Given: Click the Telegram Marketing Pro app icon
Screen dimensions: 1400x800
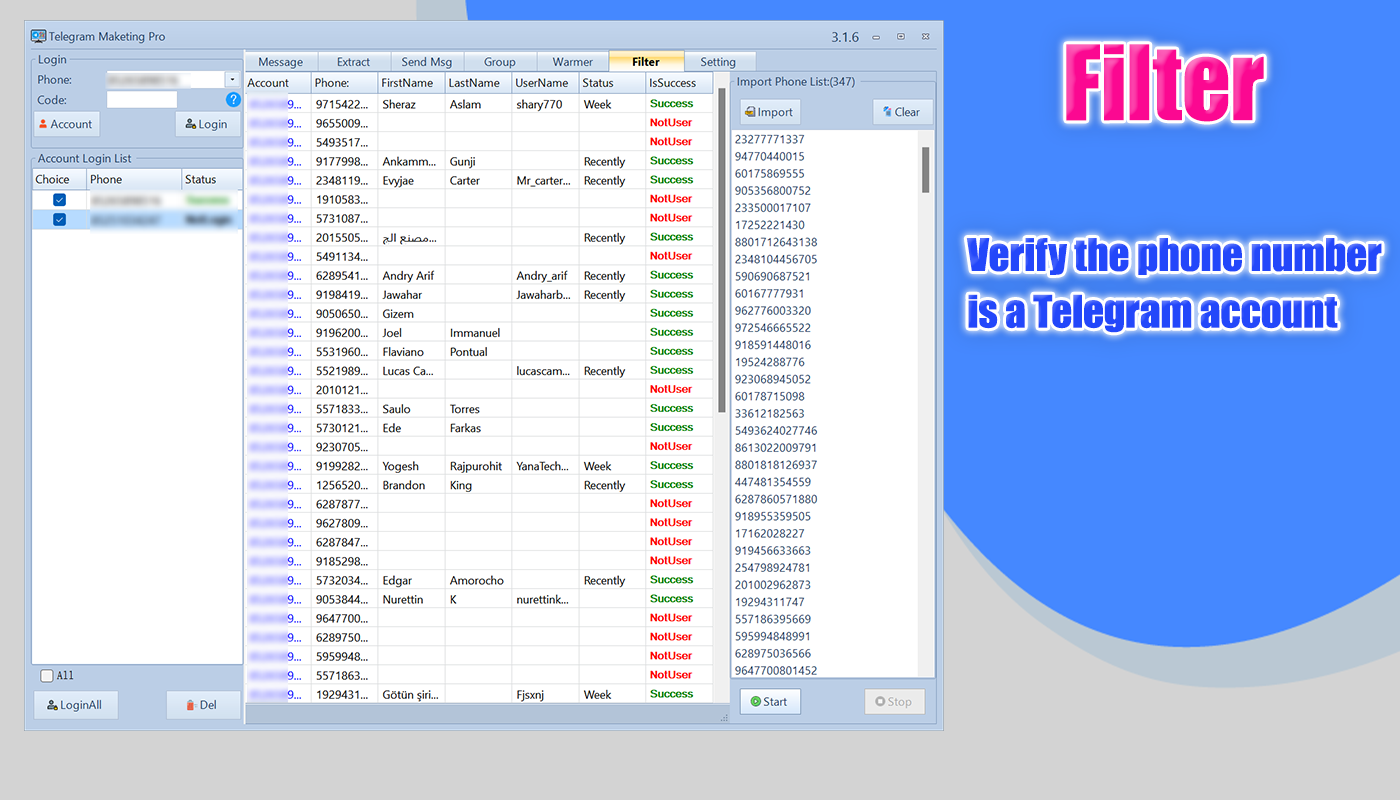Looking at the screenshot, I should click(x=38, y=36).
